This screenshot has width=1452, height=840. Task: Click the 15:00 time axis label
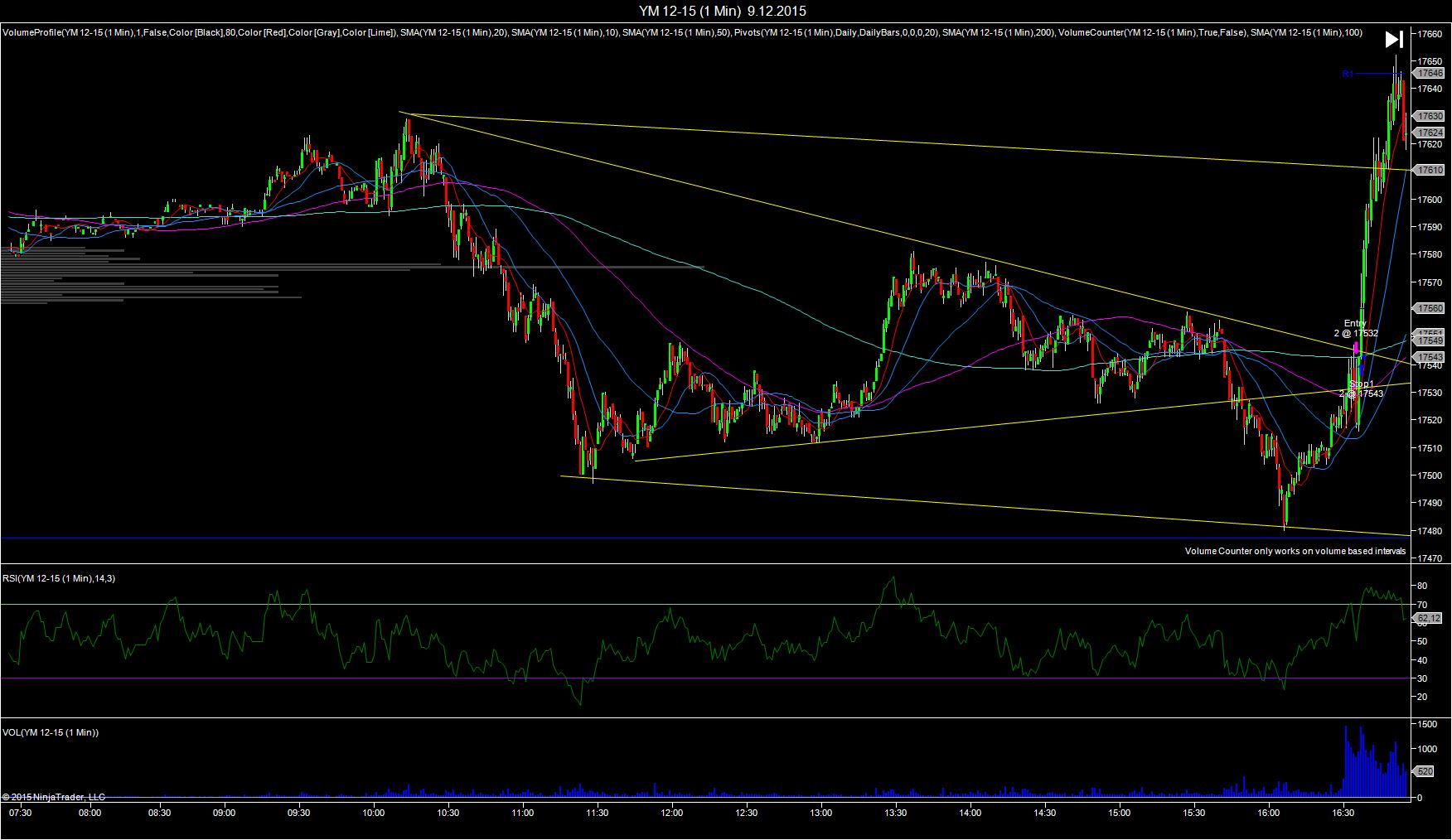click(x=1120, y=813)
